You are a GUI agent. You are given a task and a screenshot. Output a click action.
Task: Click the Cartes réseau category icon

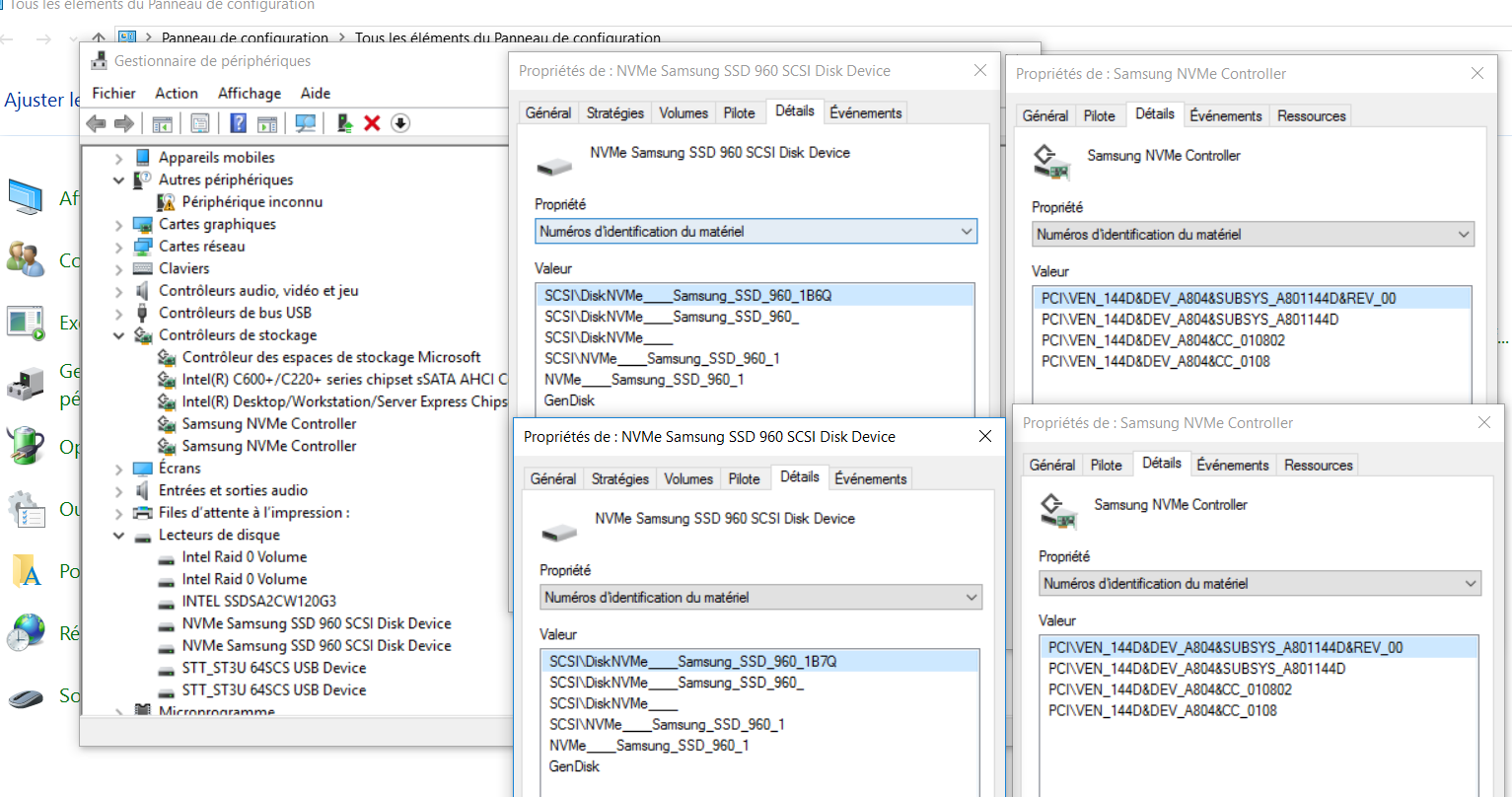point(143,247)
